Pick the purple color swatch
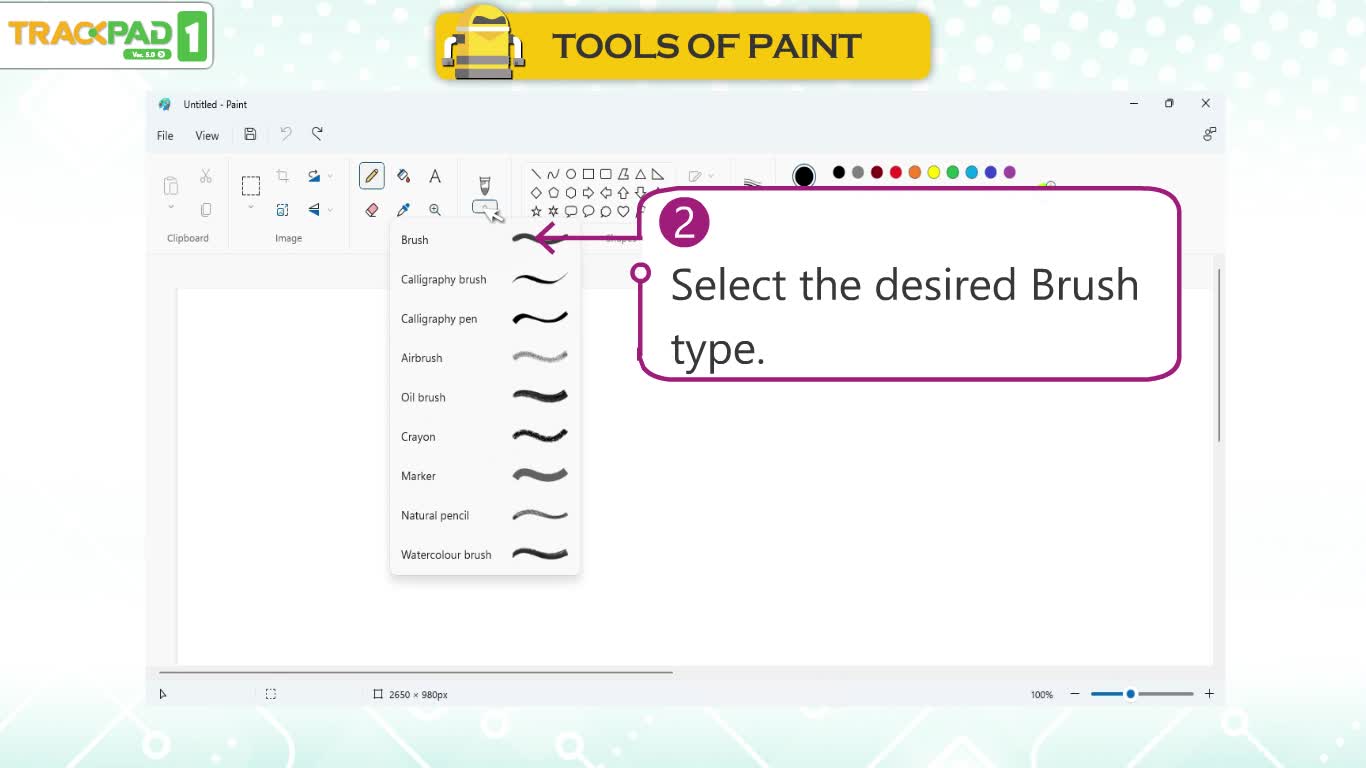The image size is (1366, 768). [x=1010, y=172]
